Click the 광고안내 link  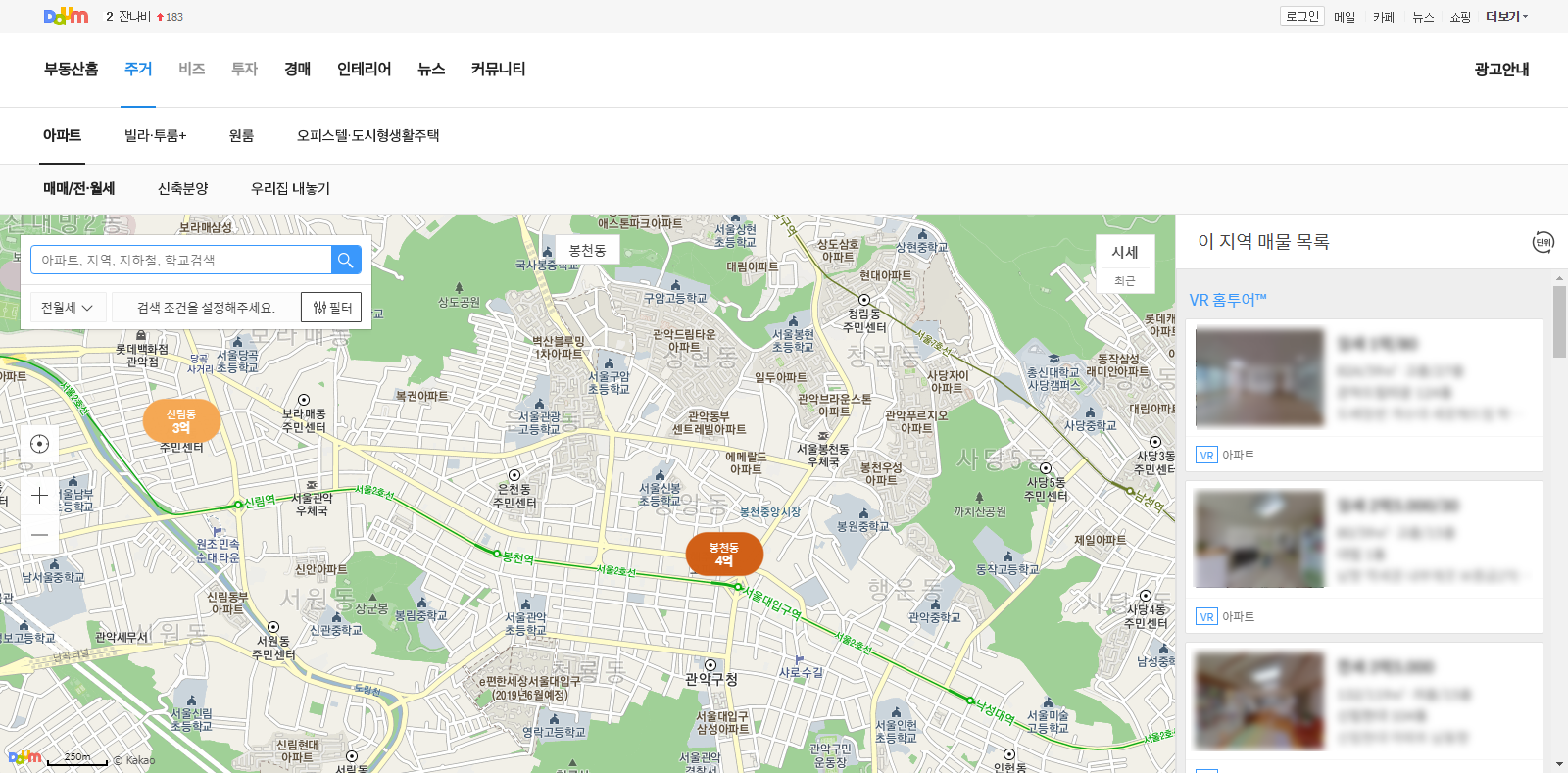pos(1501,69)
